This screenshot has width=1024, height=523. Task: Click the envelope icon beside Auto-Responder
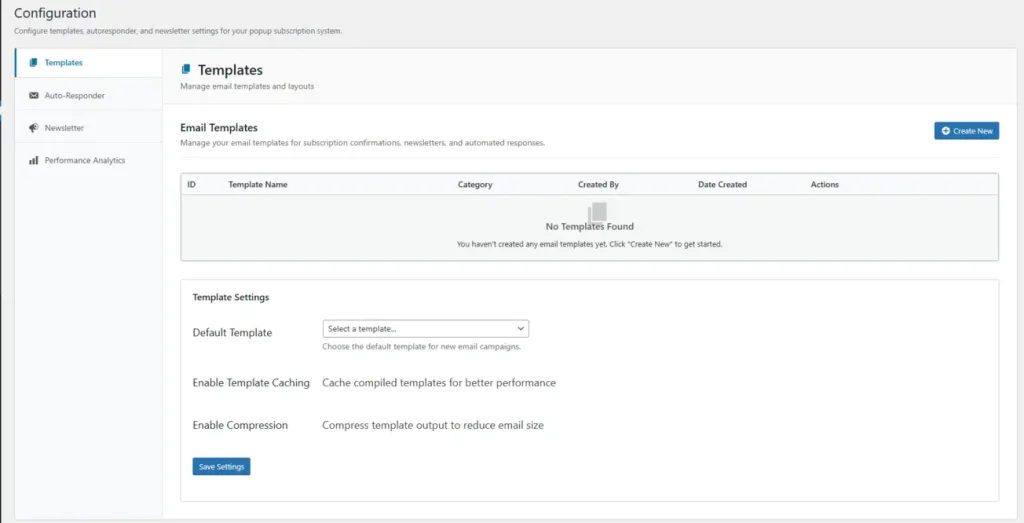click(33, 95)
